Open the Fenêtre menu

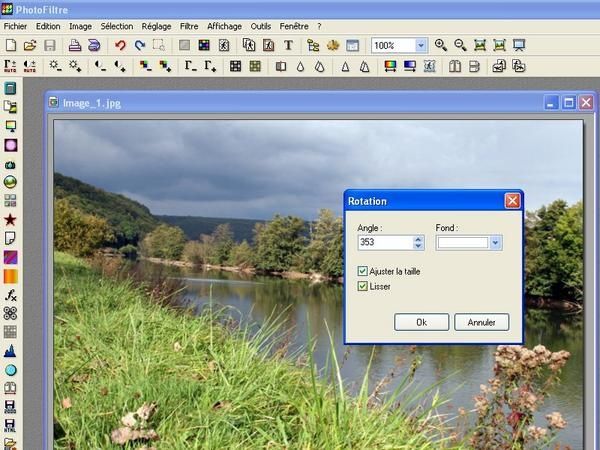pos(294,26)
